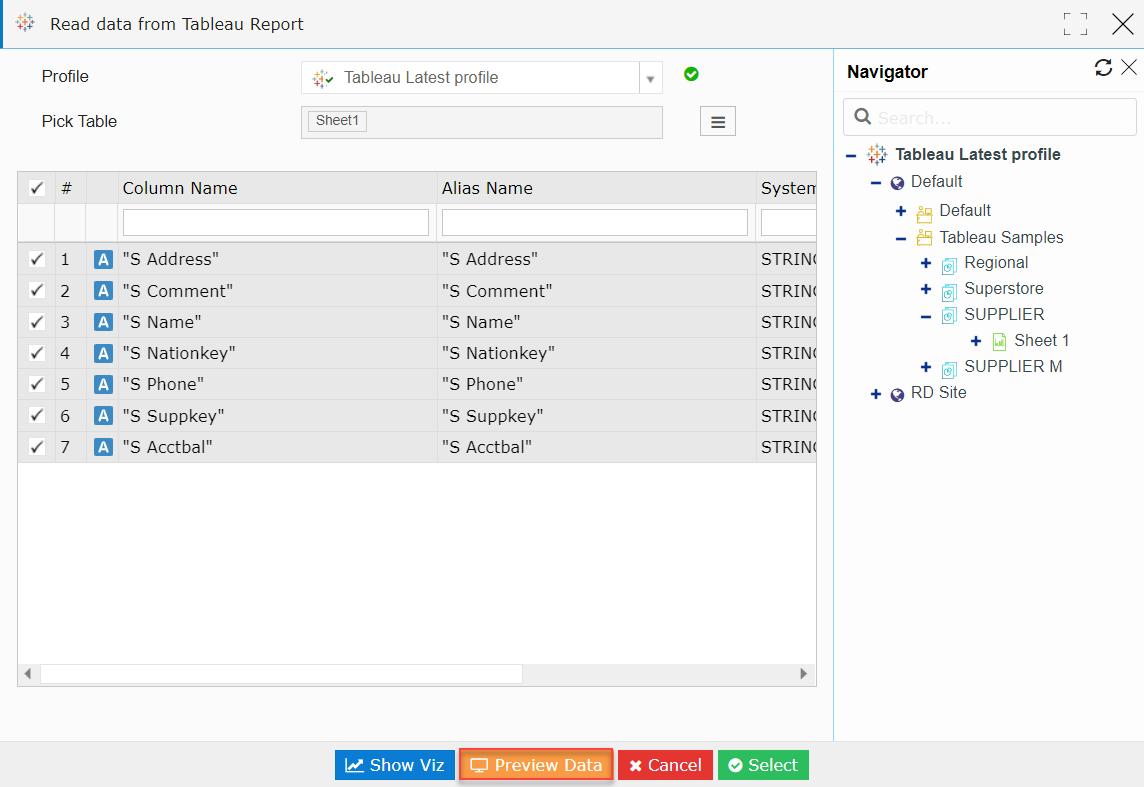Click the SUPPLIER workbook icon
This screenshot has height=787, width=1144.
click(x=948, y=314)
